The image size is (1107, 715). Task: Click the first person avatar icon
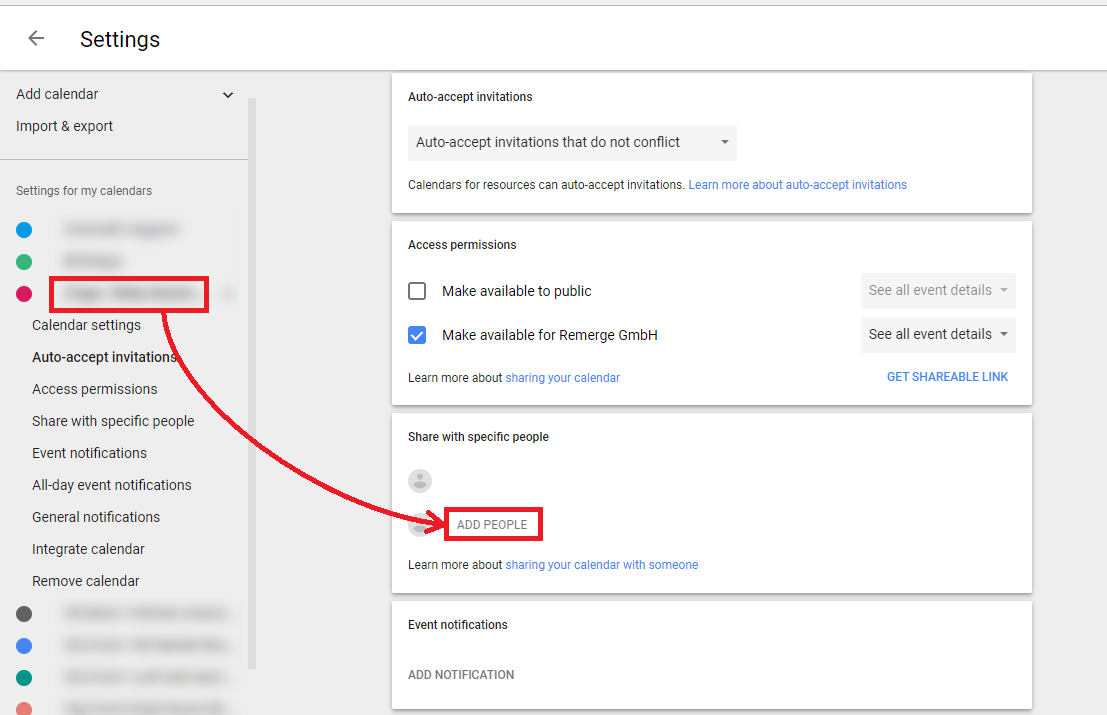[420, 481]
